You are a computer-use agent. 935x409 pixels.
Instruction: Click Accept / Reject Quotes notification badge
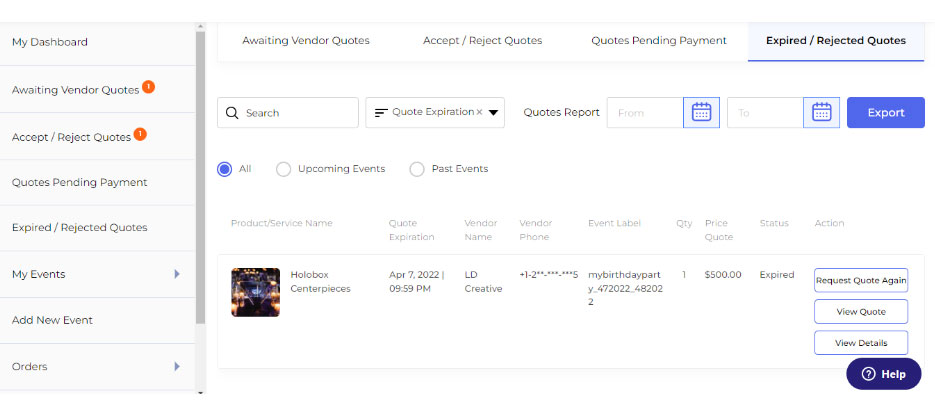pyautogui.click(x=140, y=134)
